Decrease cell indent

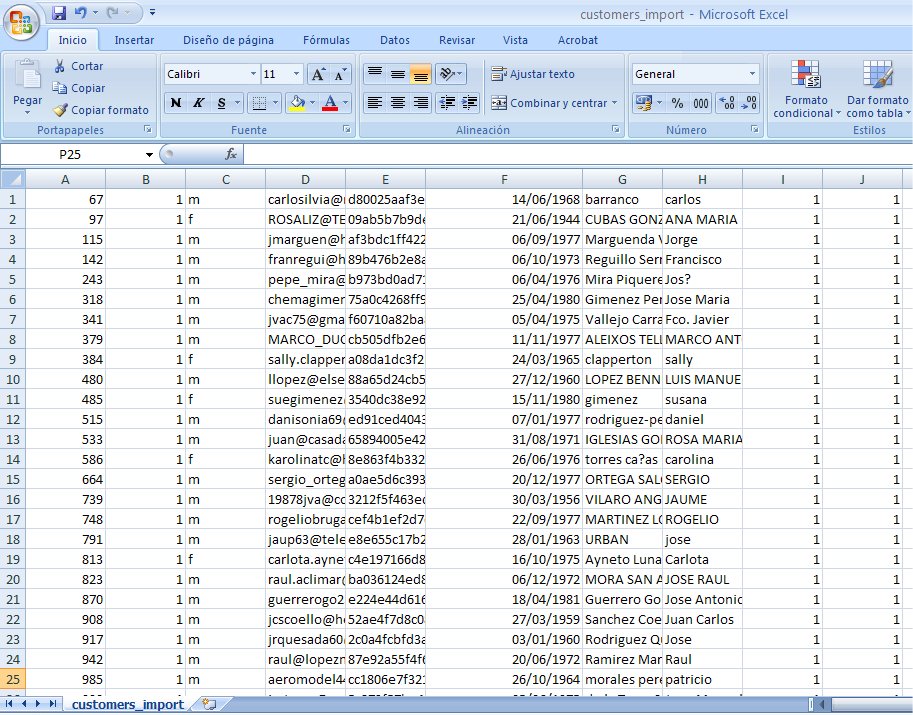click(447, 103)
